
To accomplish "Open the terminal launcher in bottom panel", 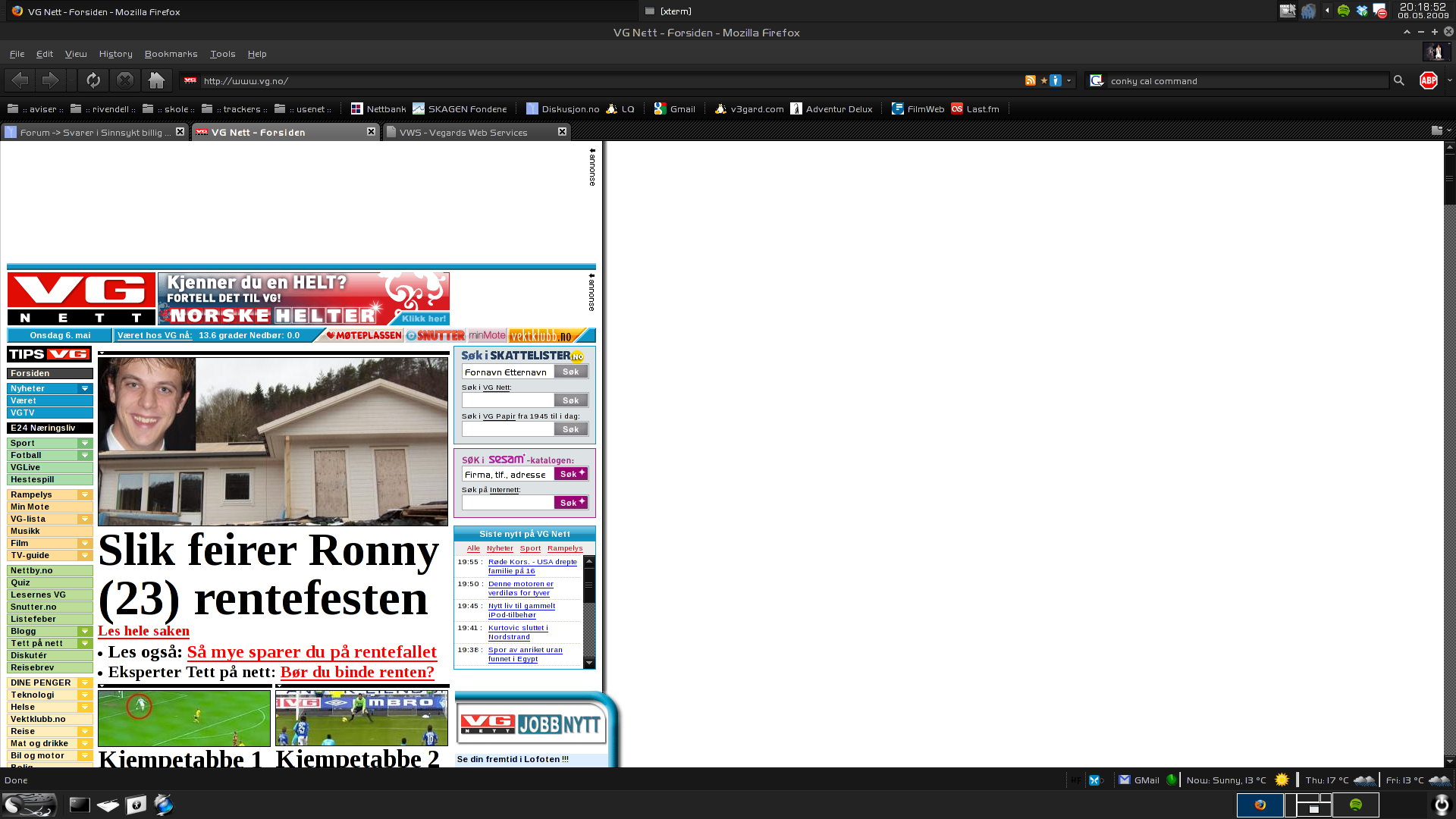I will [80, 805].
